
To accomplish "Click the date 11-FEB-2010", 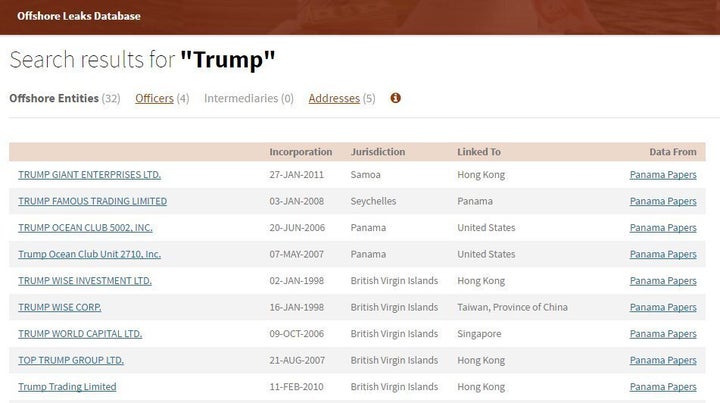I will click(x=297, y=387).
